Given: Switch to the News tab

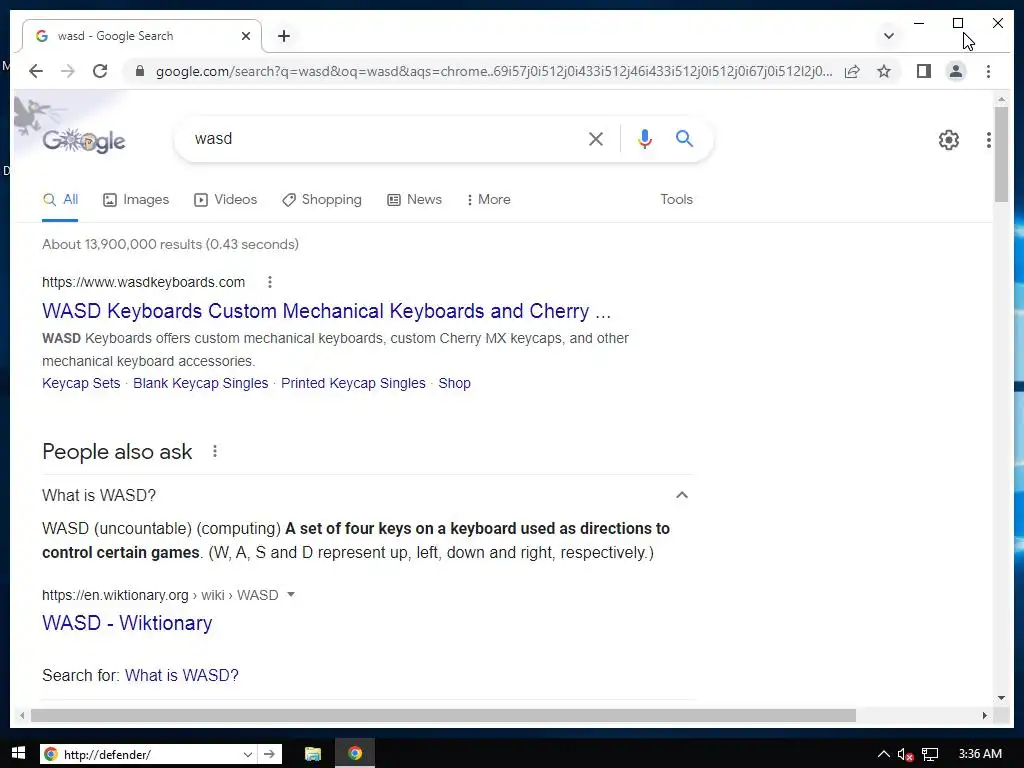Looking at the screenshot, I should pyautogui.click(x=414, y=200).
